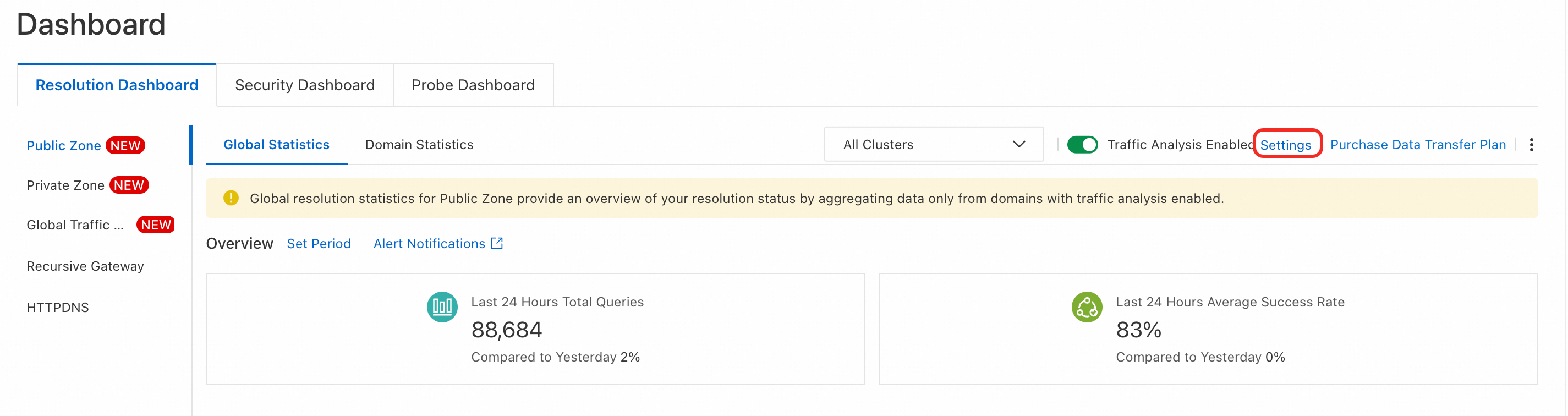Open traffic analysis Settings link
Screen dimensions: 1568x416
(x=1285, y=144)
